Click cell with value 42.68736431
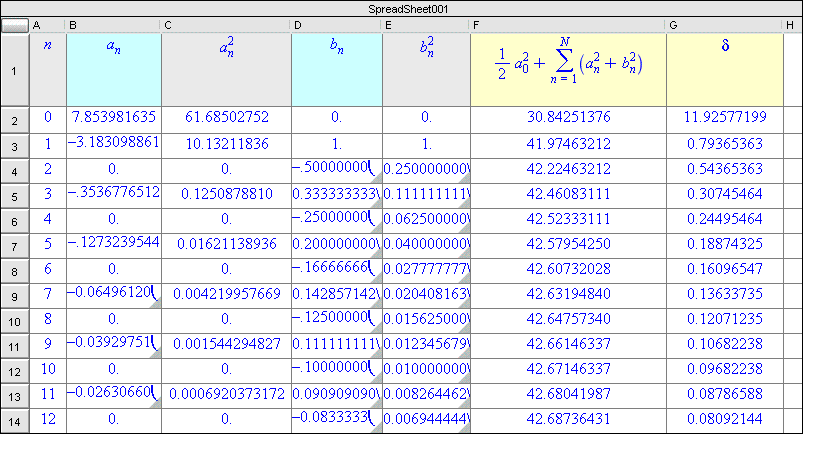The height and width of the screenshot is (454, 823). (568, 421)
